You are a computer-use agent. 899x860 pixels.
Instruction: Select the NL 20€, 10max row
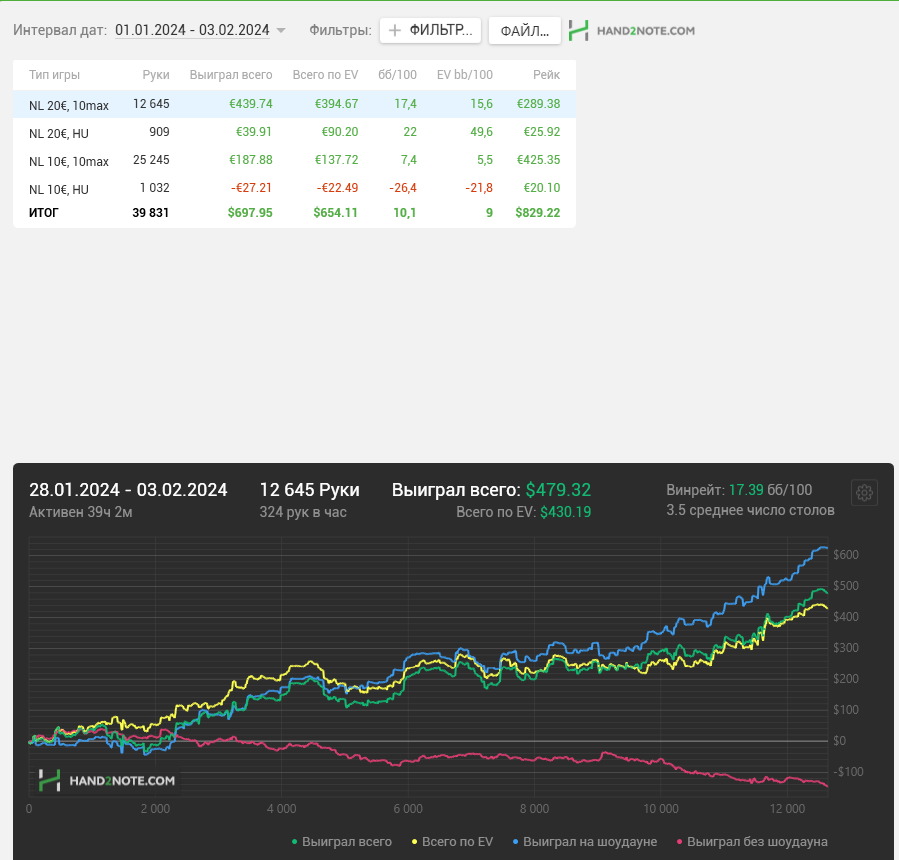(x=294, y=104)
